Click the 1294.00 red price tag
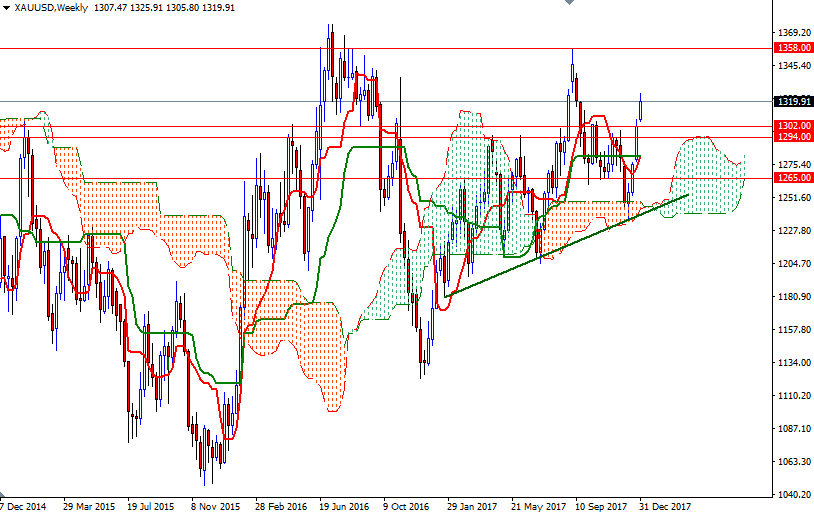This screenshot has height=514, width=814. coord(793,137)
